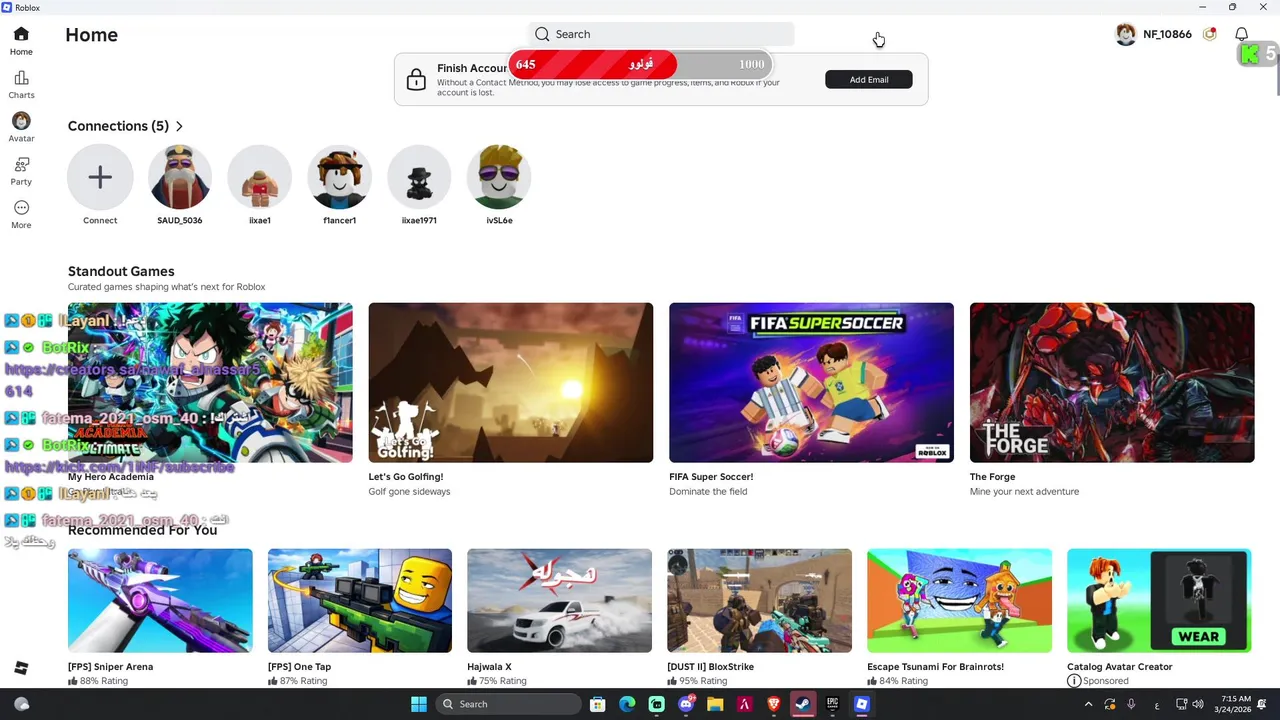The width and height of the screenshot is (1280, 720).
Task: Open the Home tab in the sidebar
Action: pyautogui.click(x=21, y=42)
